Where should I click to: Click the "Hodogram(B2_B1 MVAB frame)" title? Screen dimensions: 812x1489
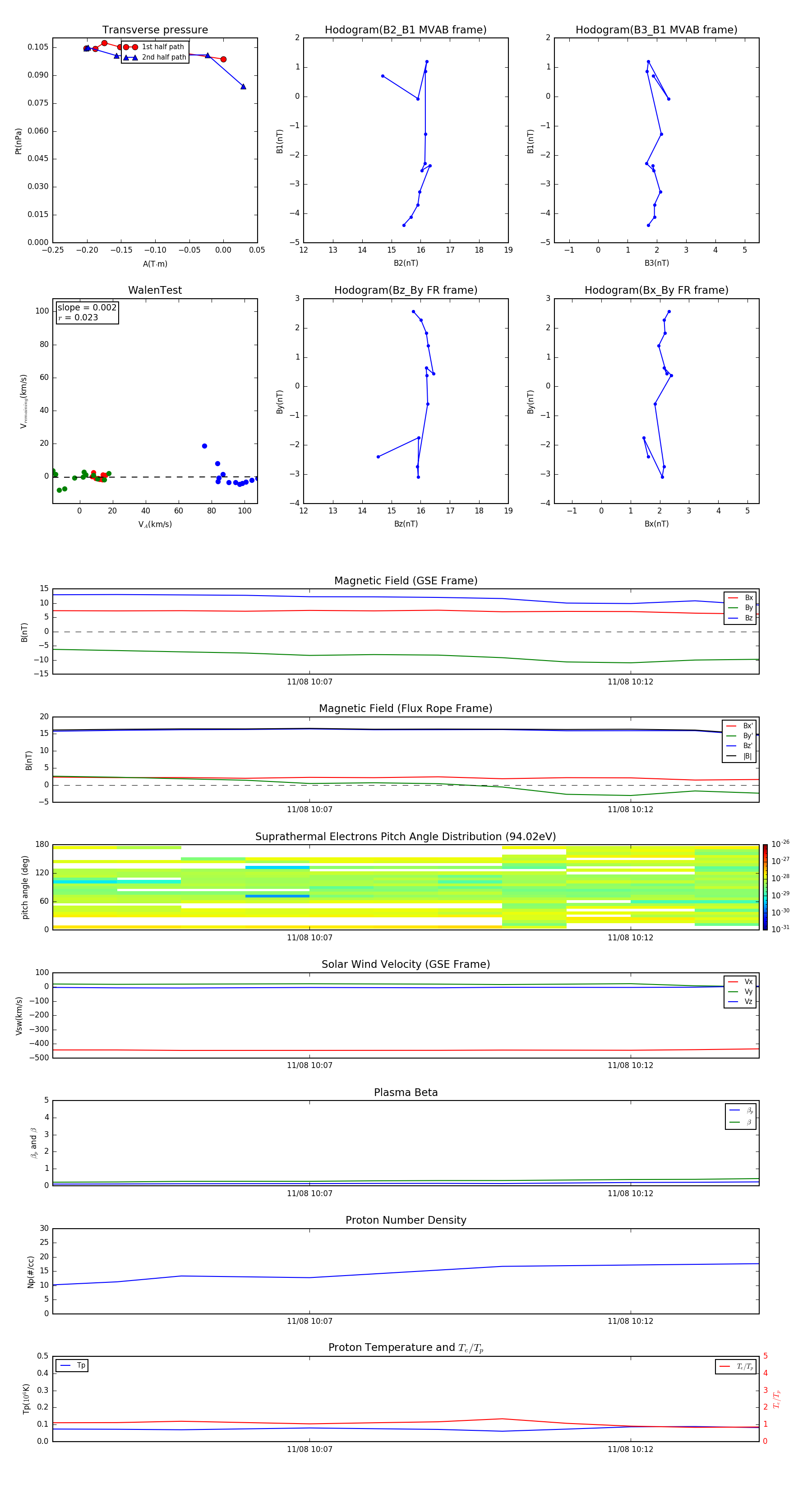coord(406,30)
